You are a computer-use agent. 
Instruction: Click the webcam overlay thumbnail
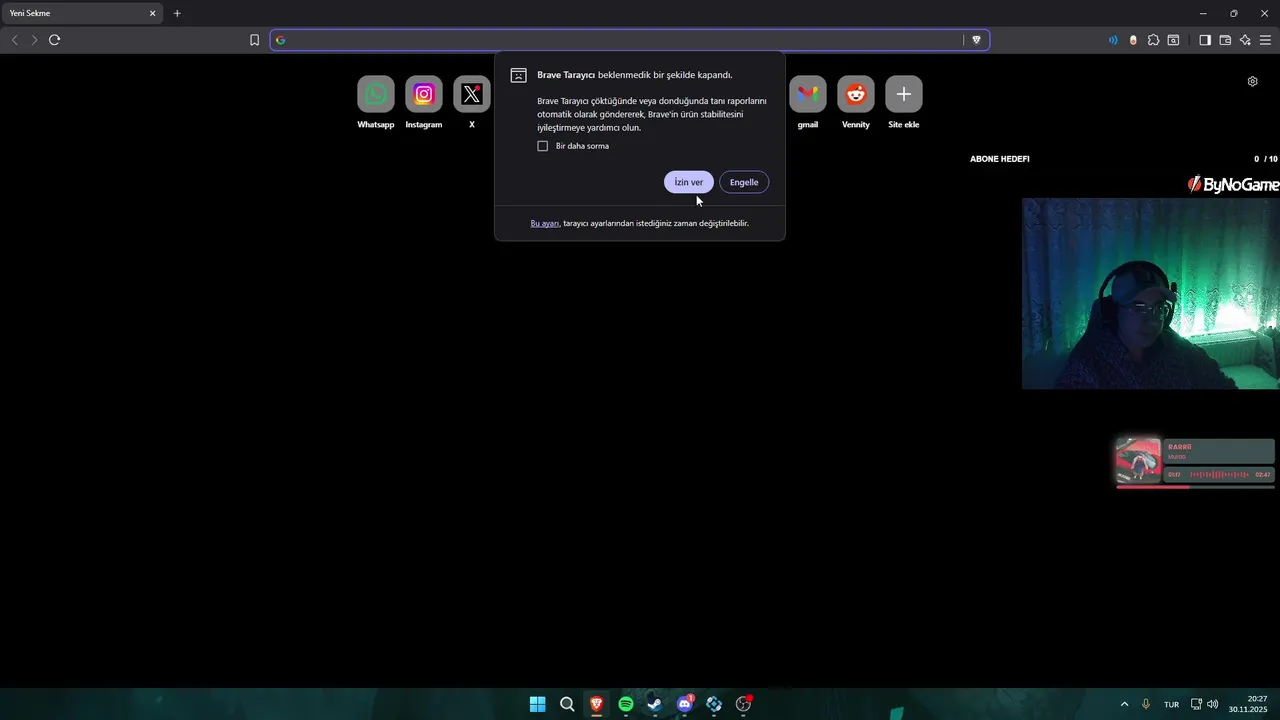pos(1151,293)
